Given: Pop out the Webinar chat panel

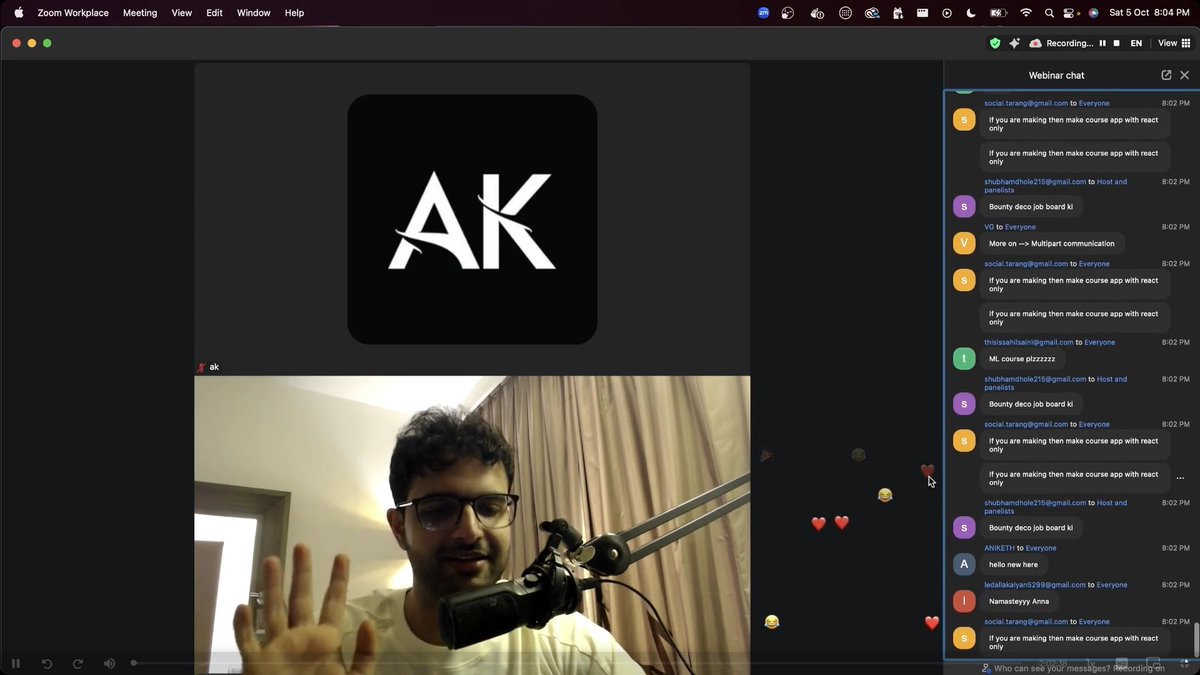Looking at the screenshot, I should click(x=1166, y=75).
